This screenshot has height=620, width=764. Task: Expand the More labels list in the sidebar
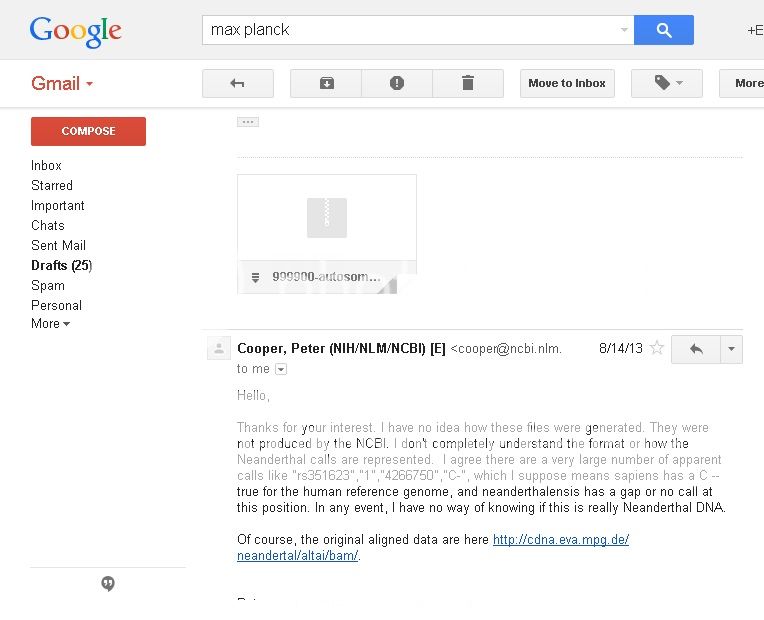51,324
